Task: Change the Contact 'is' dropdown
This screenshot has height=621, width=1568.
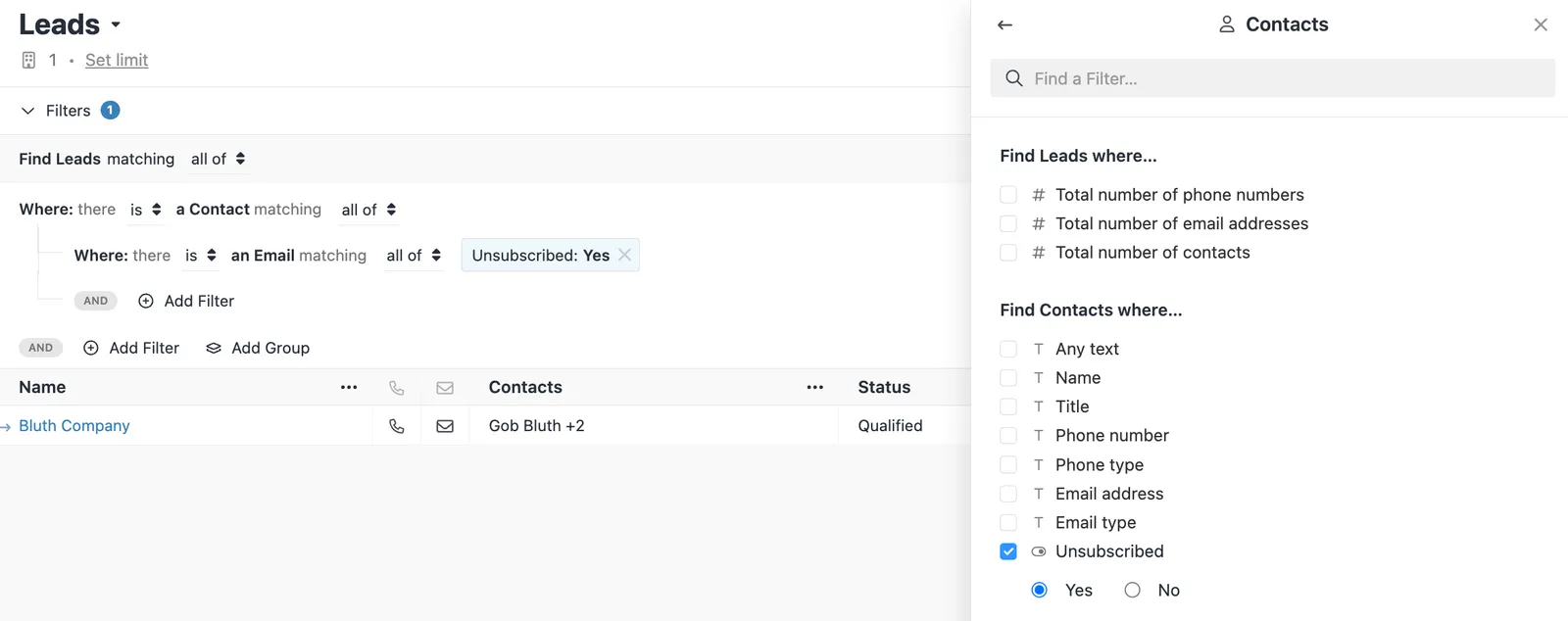Action: coord(145,210)
